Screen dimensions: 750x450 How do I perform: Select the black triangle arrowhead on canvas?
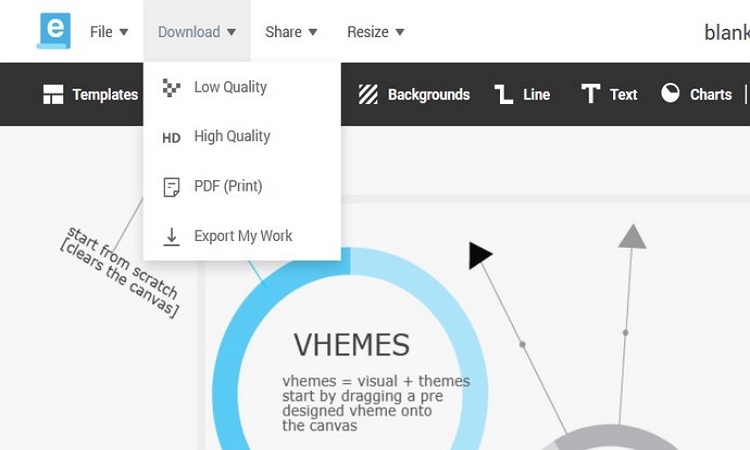point(479,255)
